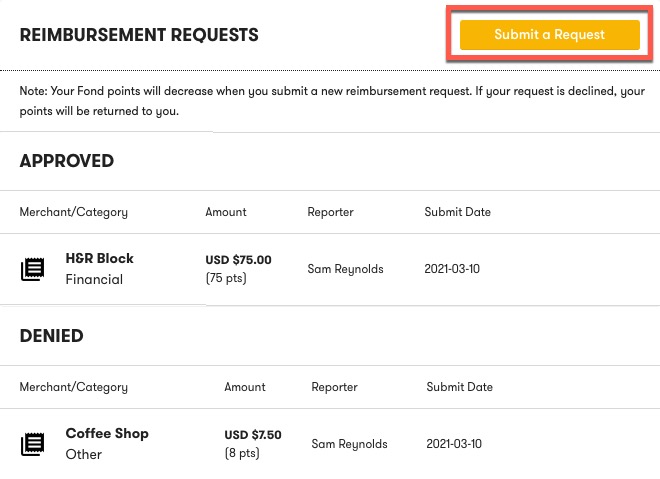
Task: Click the USD $7.50 amount
Action: pyautogui.click(x=253, y=435)
